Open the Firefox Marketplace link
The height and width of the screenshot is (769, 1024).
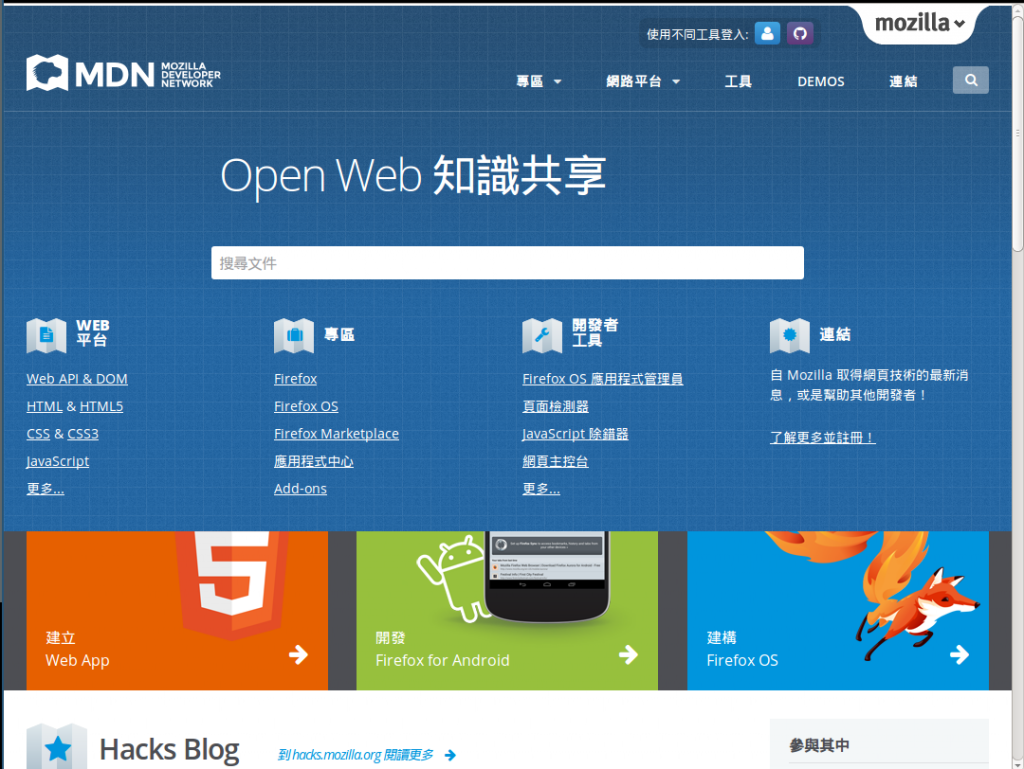tap(336, 433)
